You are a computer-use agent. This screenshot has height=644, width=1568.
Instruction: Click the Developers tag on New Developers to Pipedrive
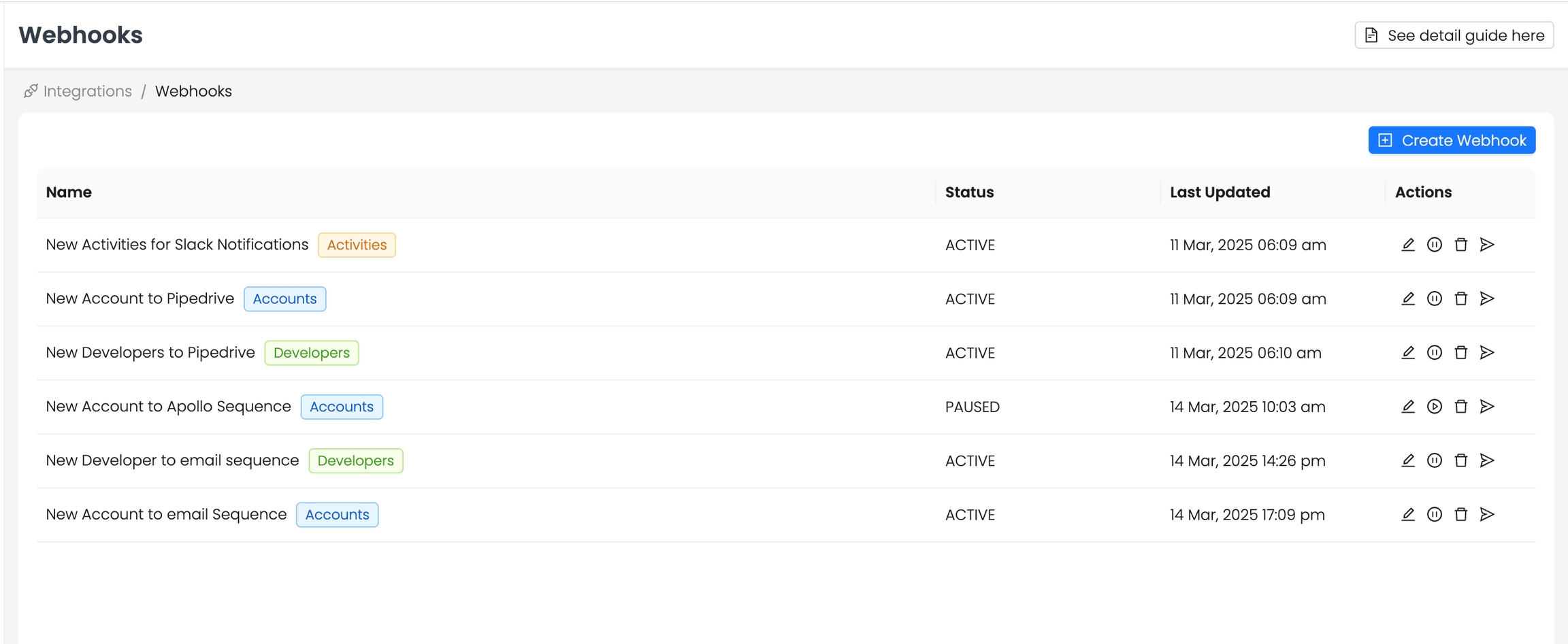pyautogui.click(x=312, y=352)
